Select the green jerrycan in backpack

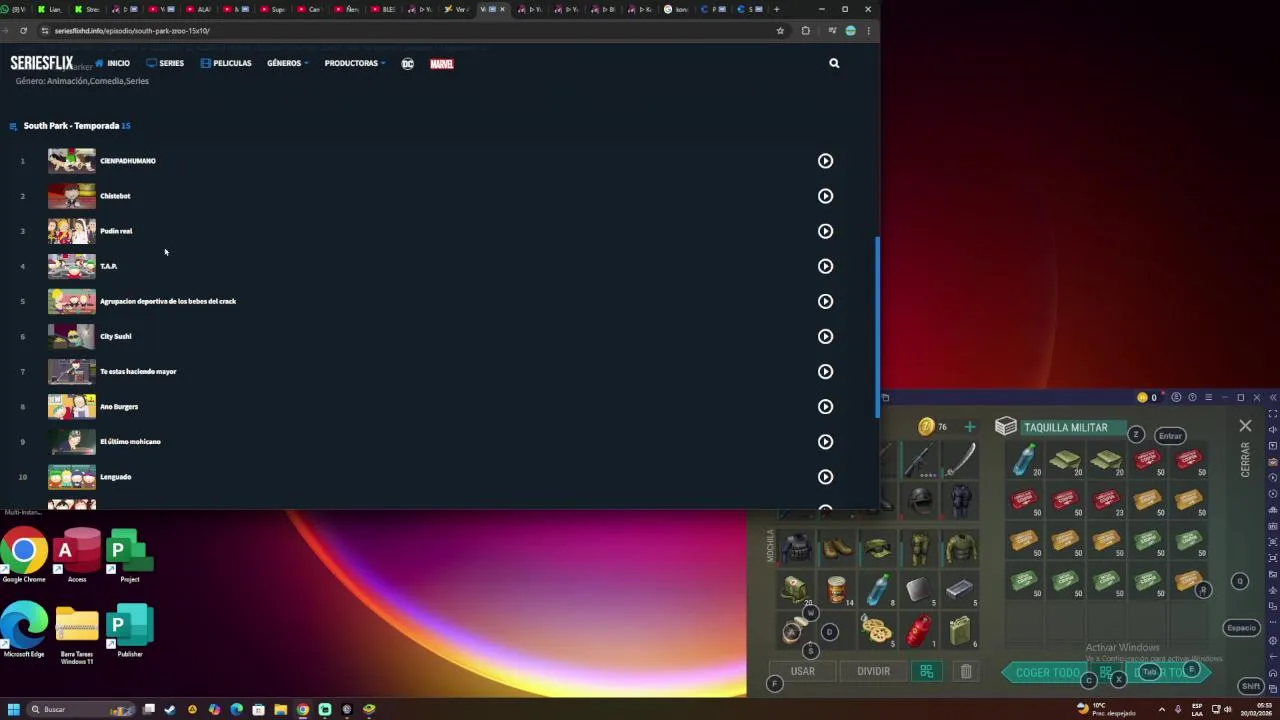[x=960, y=631]
